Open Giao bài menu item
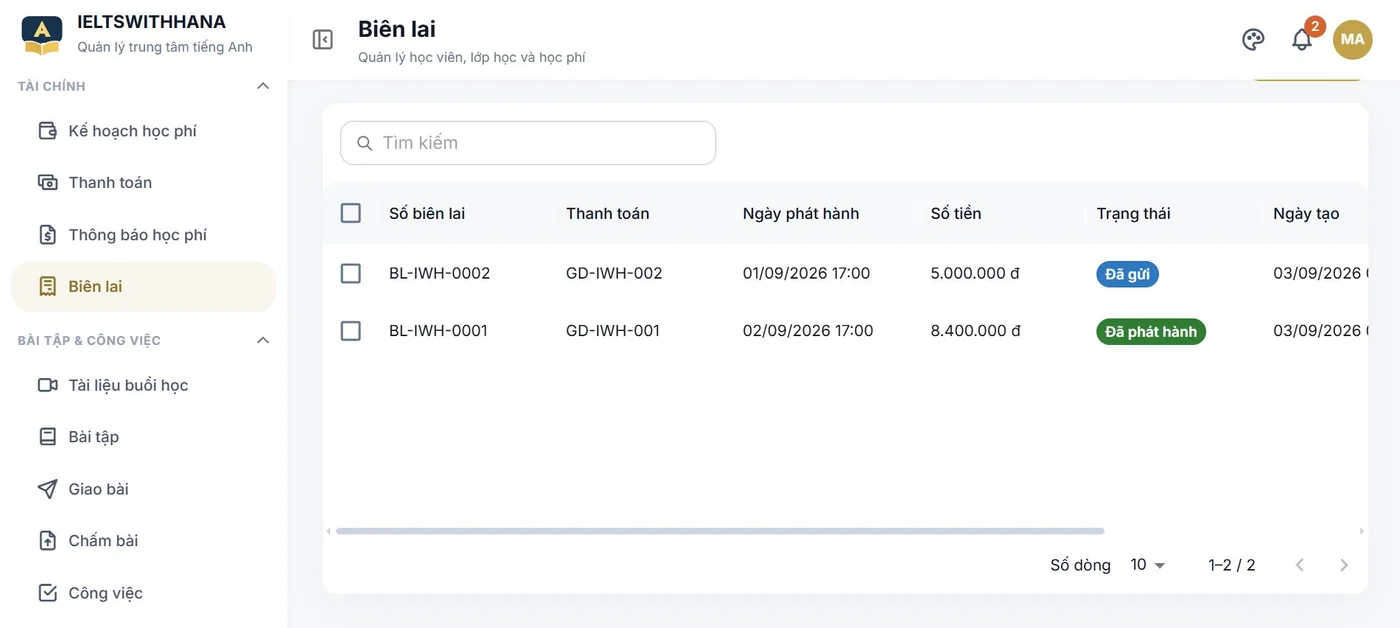The height and width of the screenshot is (628, 1400). 143,489
